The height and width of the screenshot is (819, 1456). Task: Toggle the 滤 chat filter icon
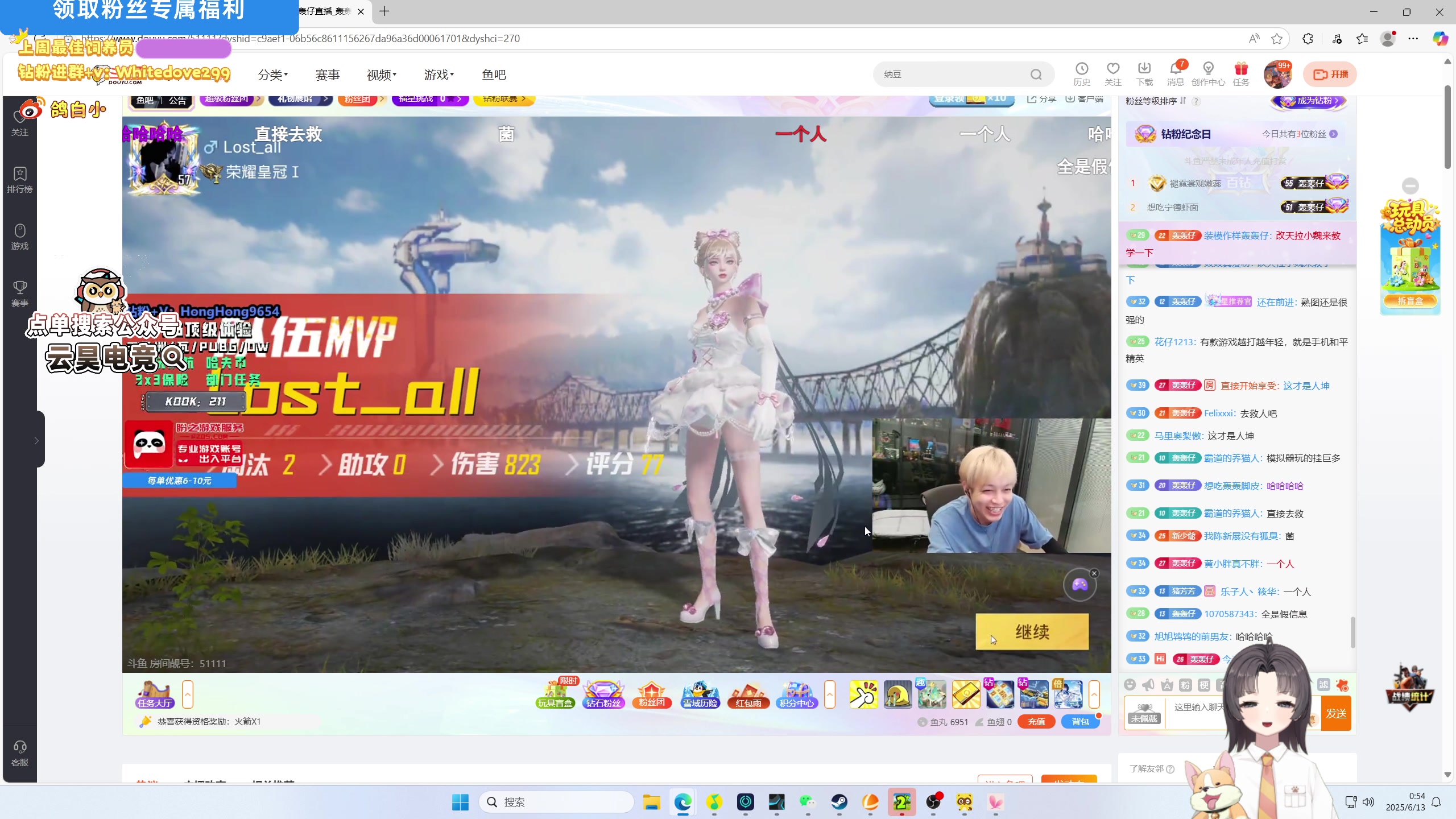(x=1323, y=685)
